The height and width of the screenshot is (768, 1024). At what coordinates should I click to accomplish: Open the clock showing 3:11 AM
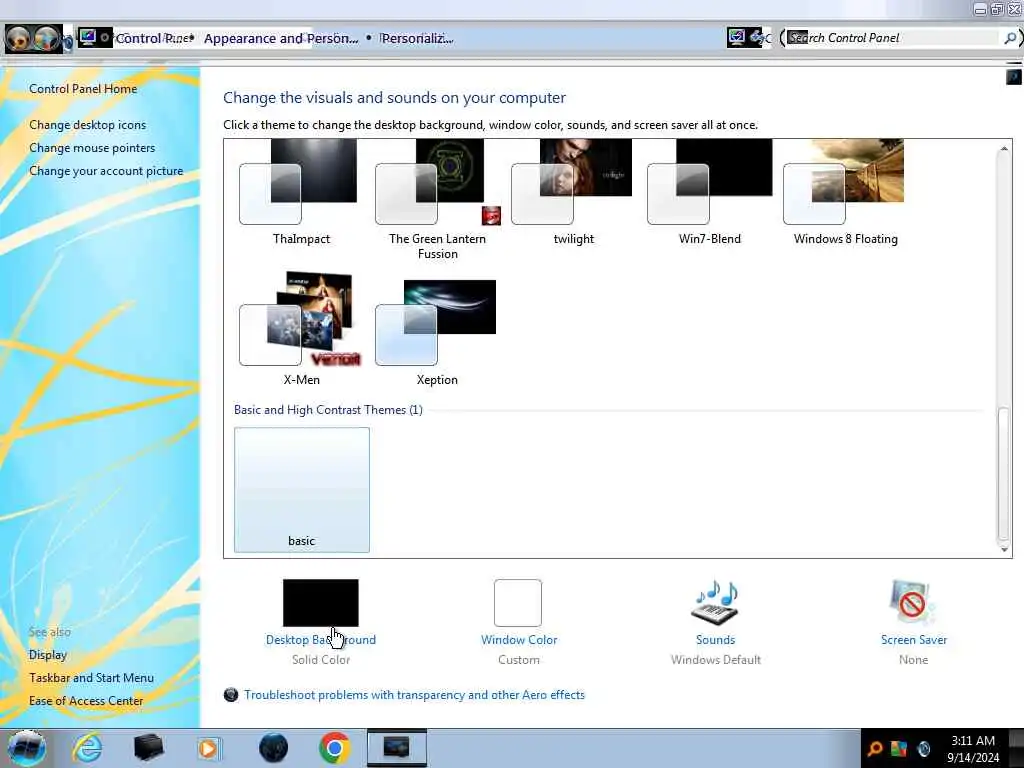pyautogui.click(x=973, y=749)
